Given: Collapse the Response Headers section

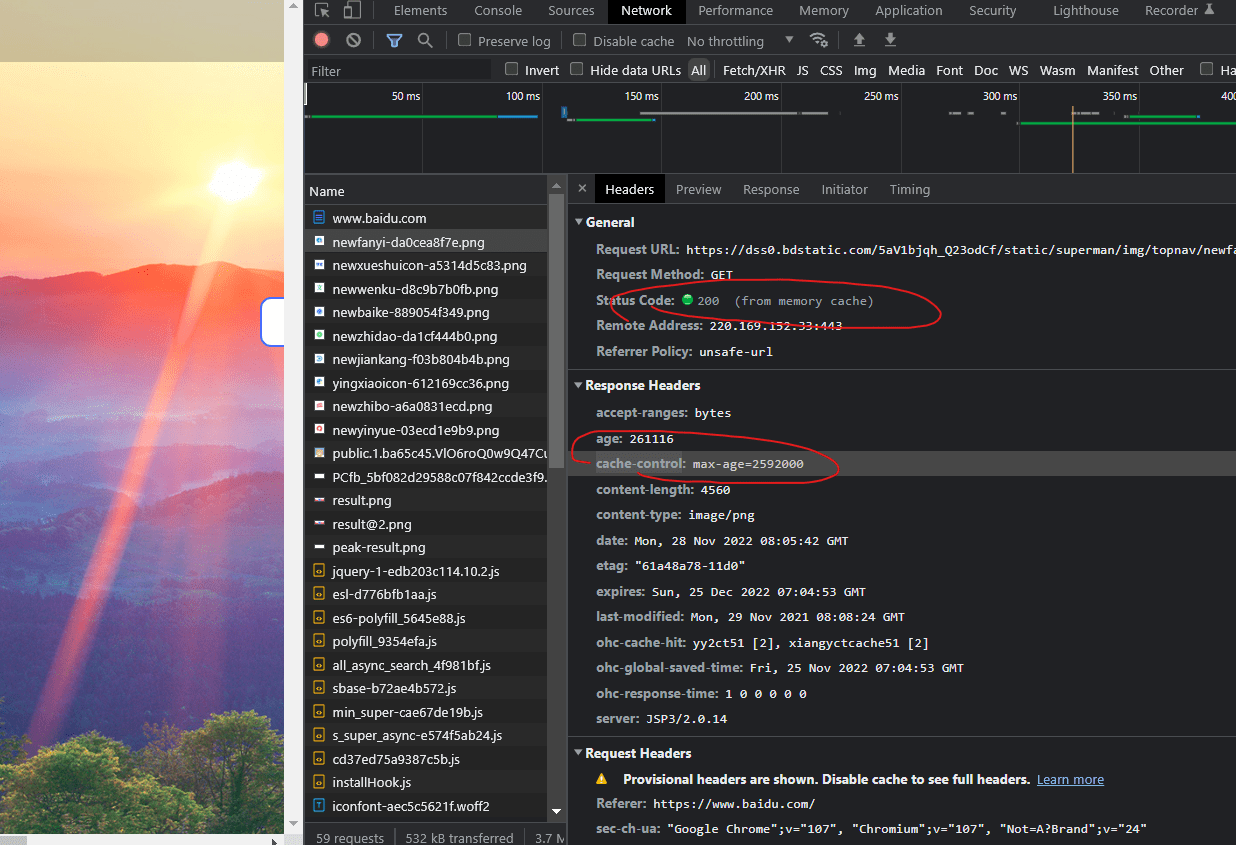Looking at the screenshot, I should [579, 385].
